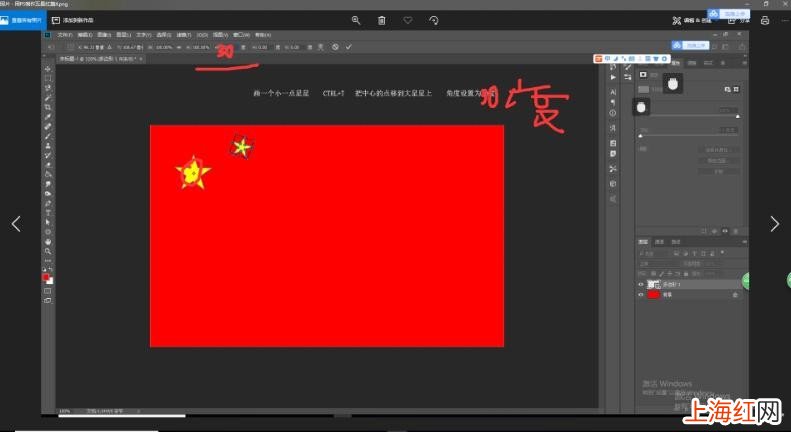This screenshot has width=791, height=432.
Task: Open the layer blend mode dropdown
Action: 660,263
